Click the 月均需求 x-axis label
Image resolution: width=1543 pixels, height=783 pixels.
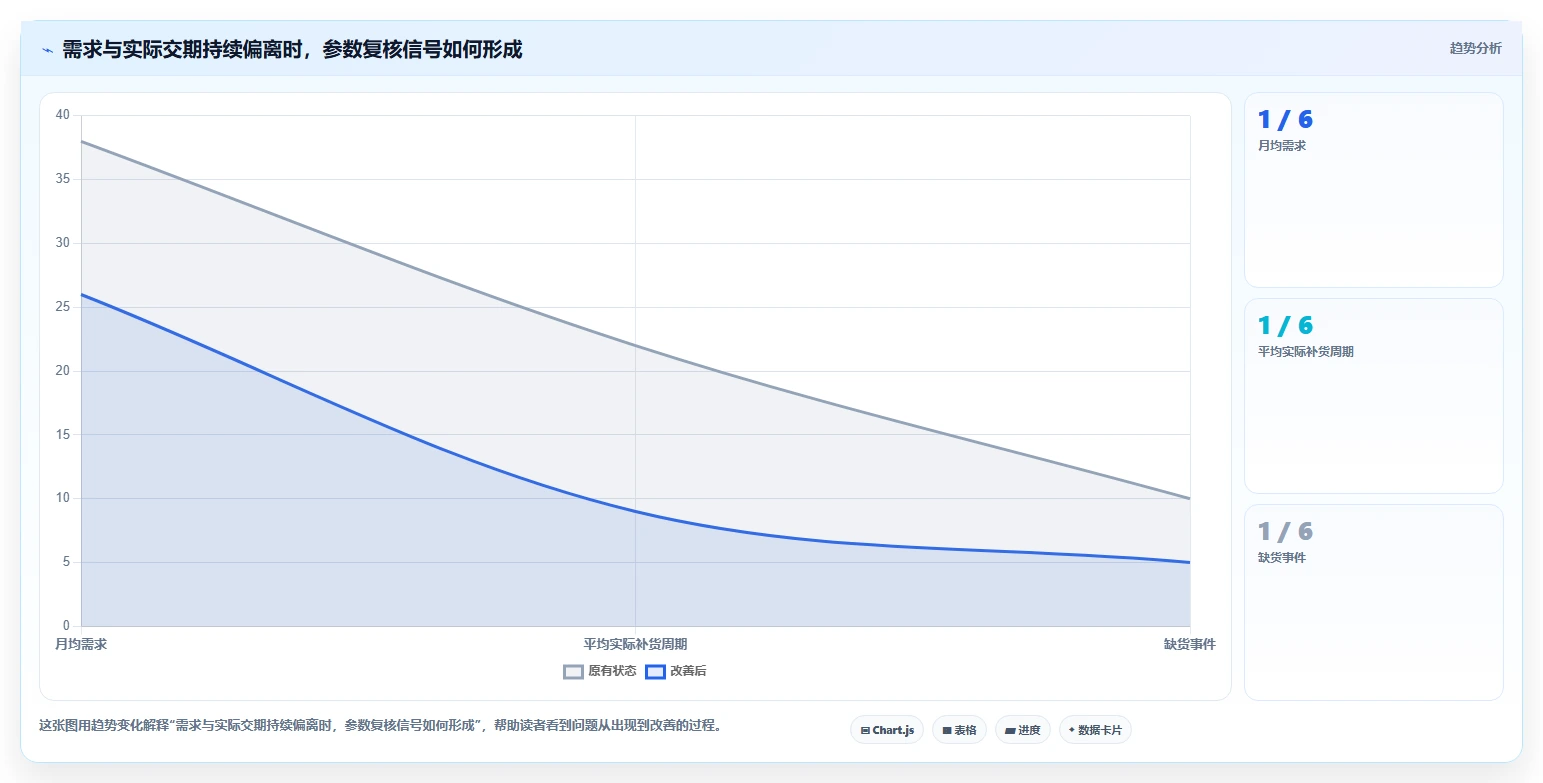[x=81, y=644]
